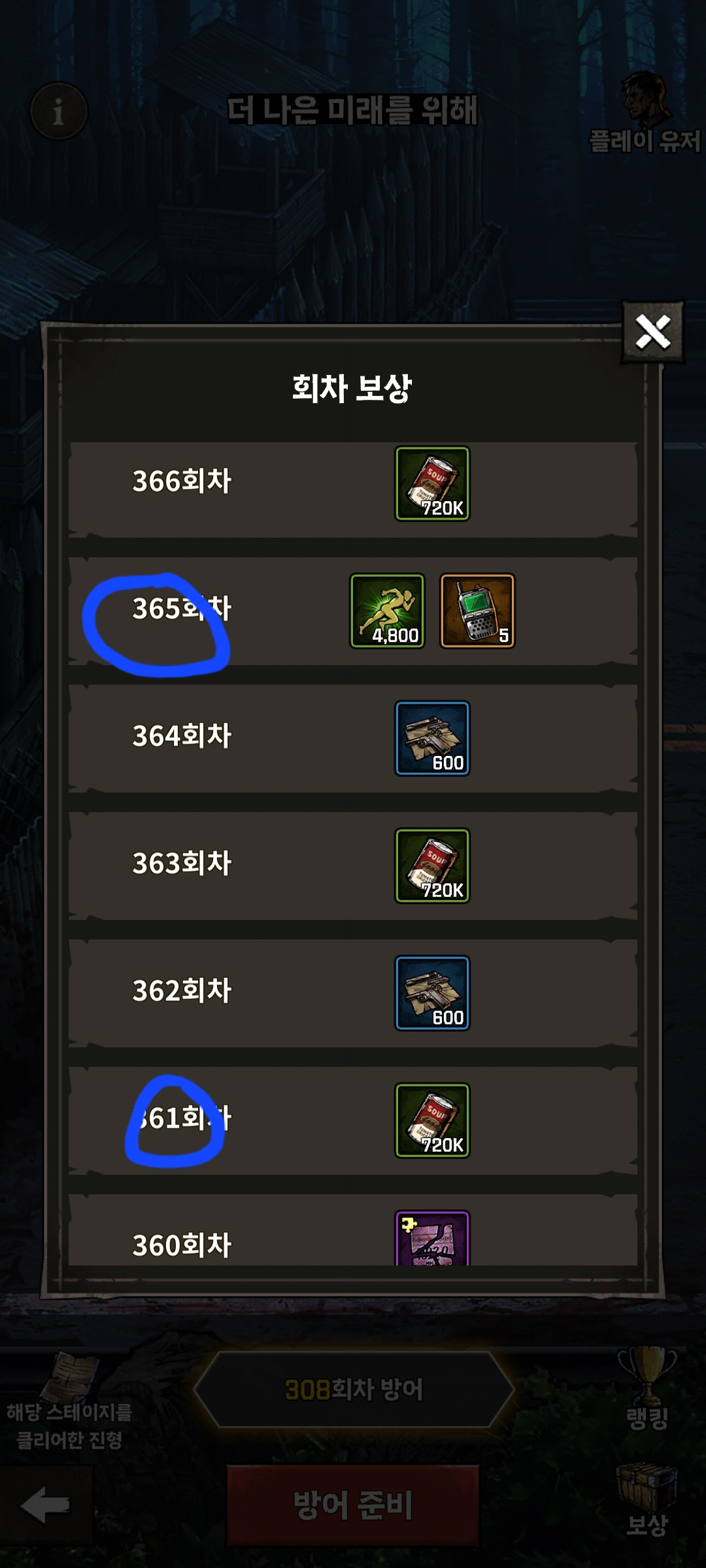Start the 방어 준비 button
The width and height of the screenshot is (706, 1568).
[x=353, y=1505]
